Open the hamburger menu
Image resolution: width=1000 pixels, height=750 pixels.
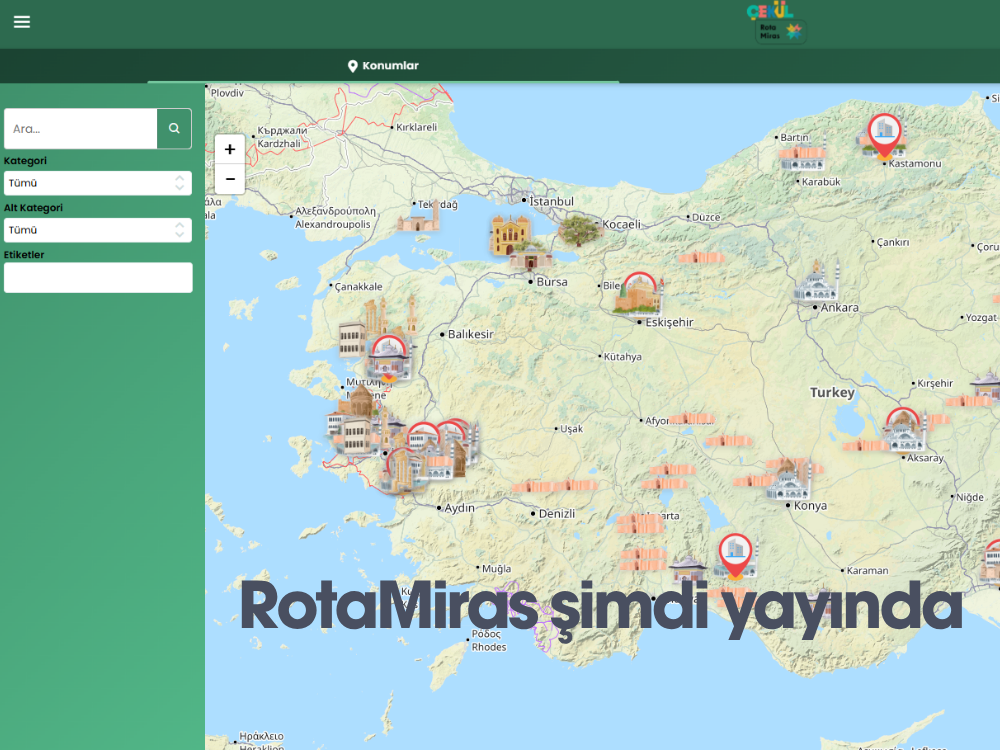tap(22, 22)
